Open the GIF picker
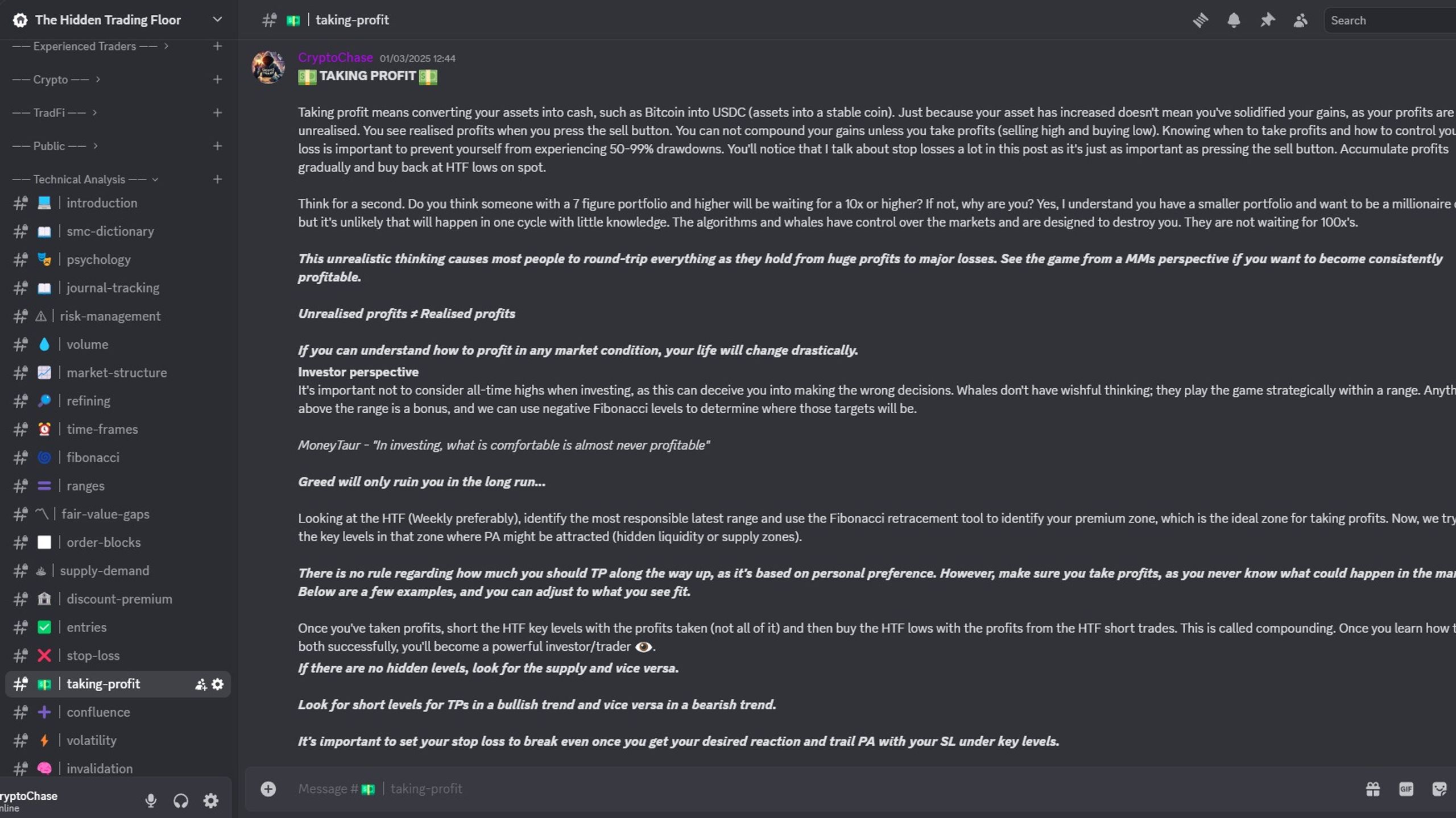 pyautogui.click(x=1406, y=789)
